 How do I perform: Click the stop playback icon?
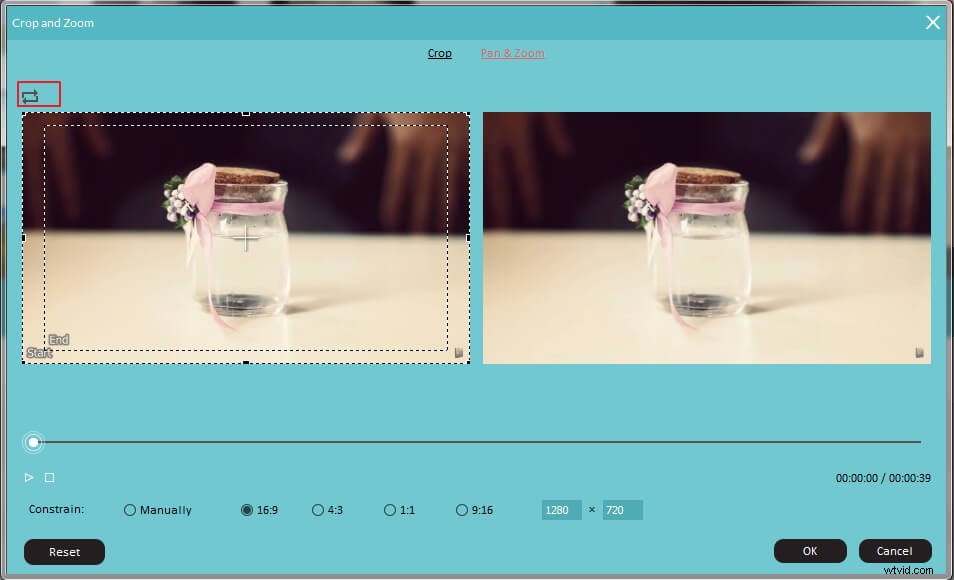point(47,478)
